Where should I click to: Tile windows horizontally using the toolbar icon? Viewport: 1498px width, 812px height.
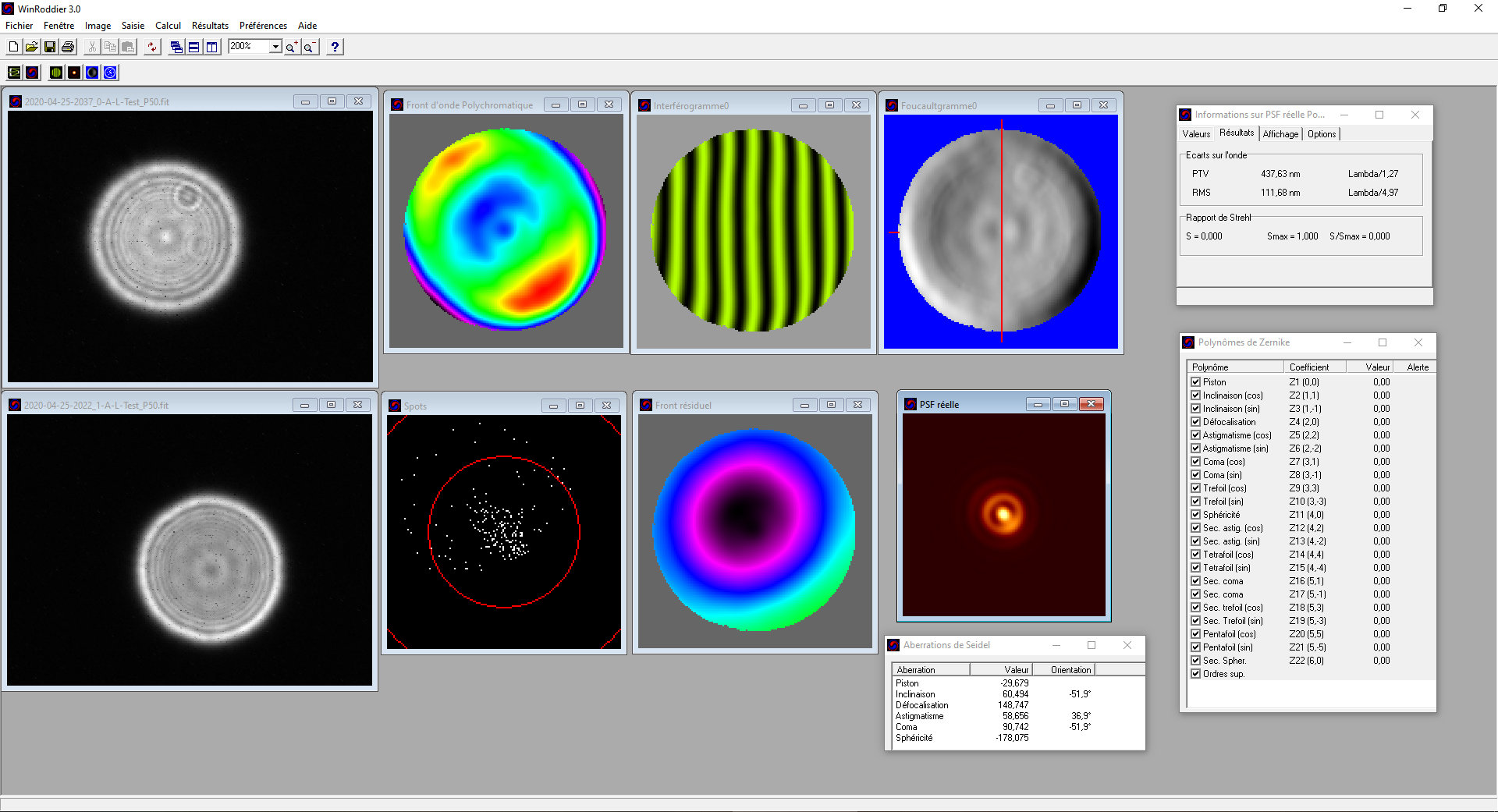194,47
